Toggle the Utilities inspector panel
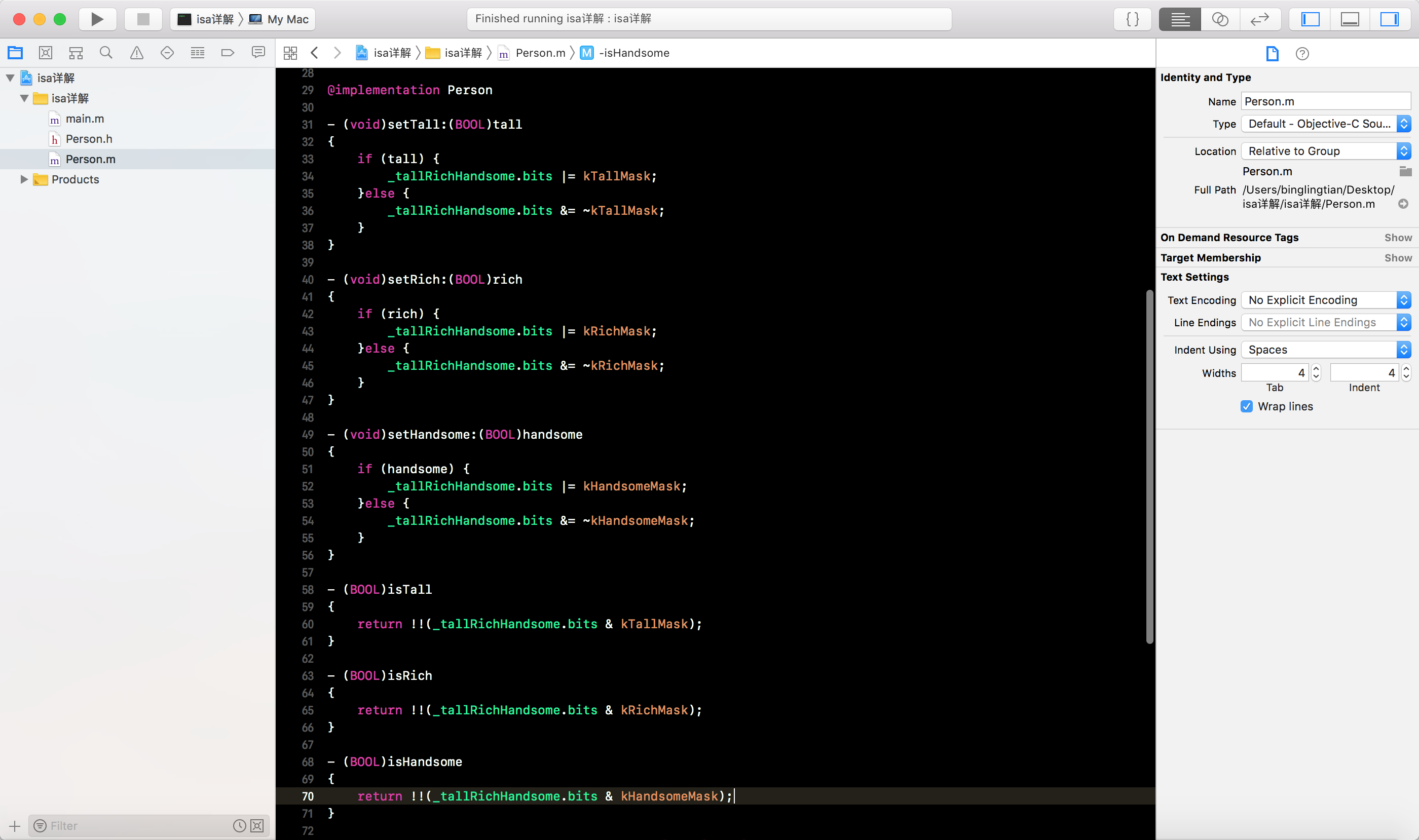This screenshot has width=1419, height=840. (1390, 19)
